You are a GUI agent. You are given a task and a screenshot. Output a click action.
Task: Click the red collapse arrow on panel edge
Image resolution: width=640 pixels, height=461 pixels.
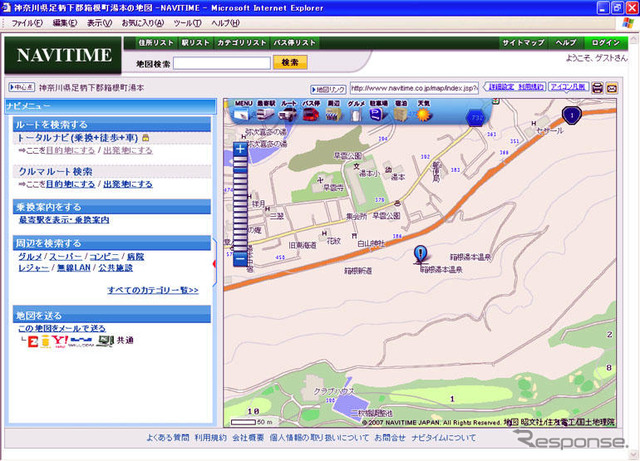coord(214,264)
